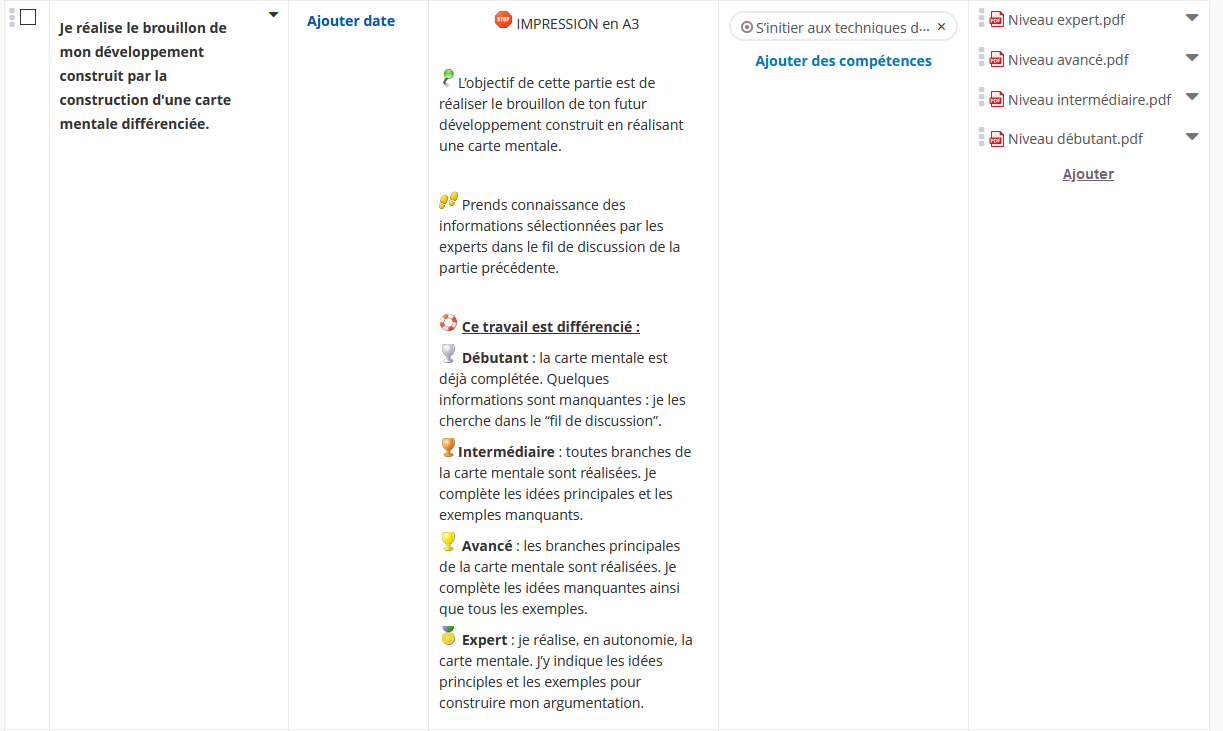This screenshot has width=1223, height=731.
Task: Click the PDF icon of Niveau expert.pdf
Action: (x=996, y=19)
